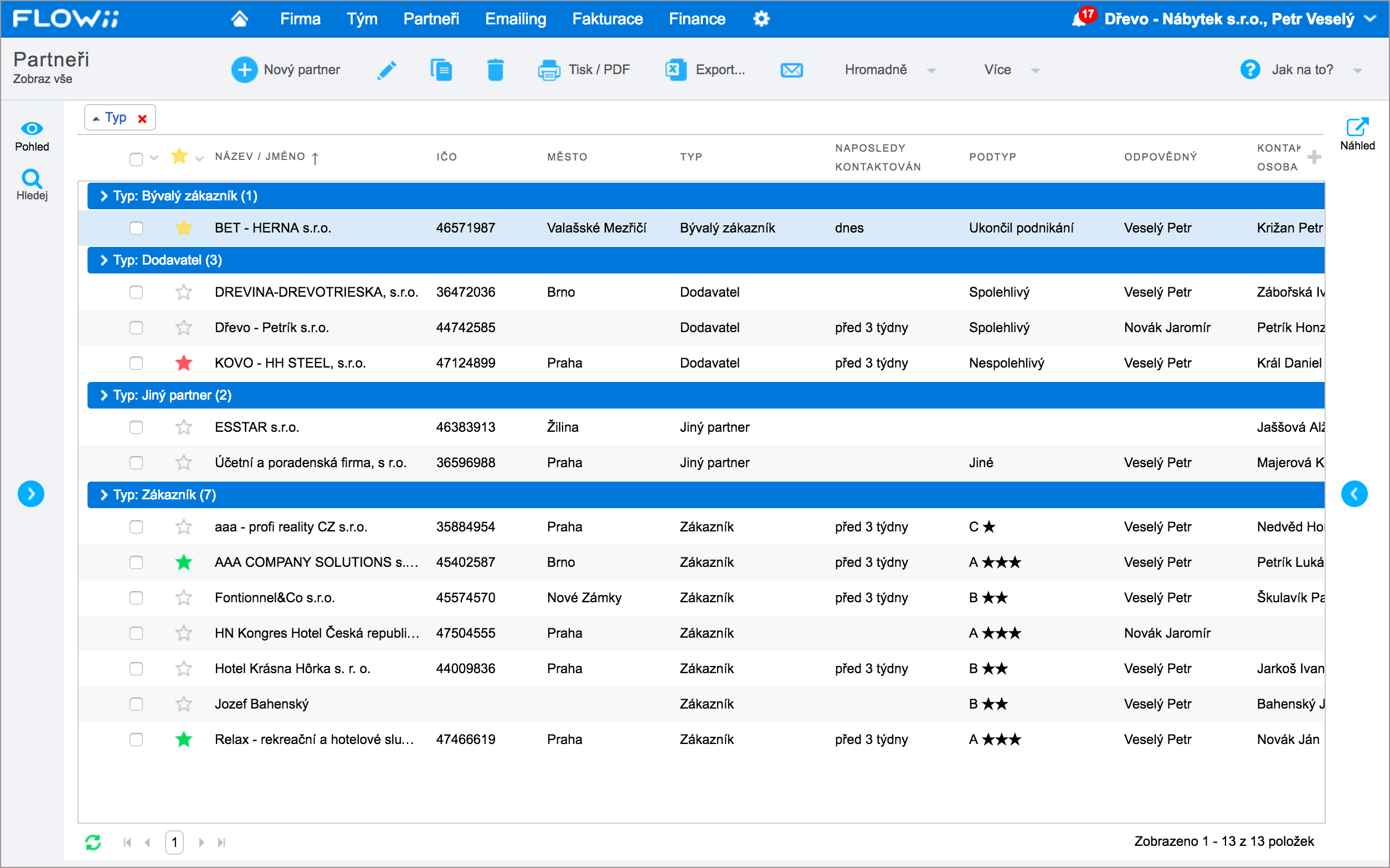Refresh the partner list
Viewport: 1390px width, 868px height.
pos(93,841)
